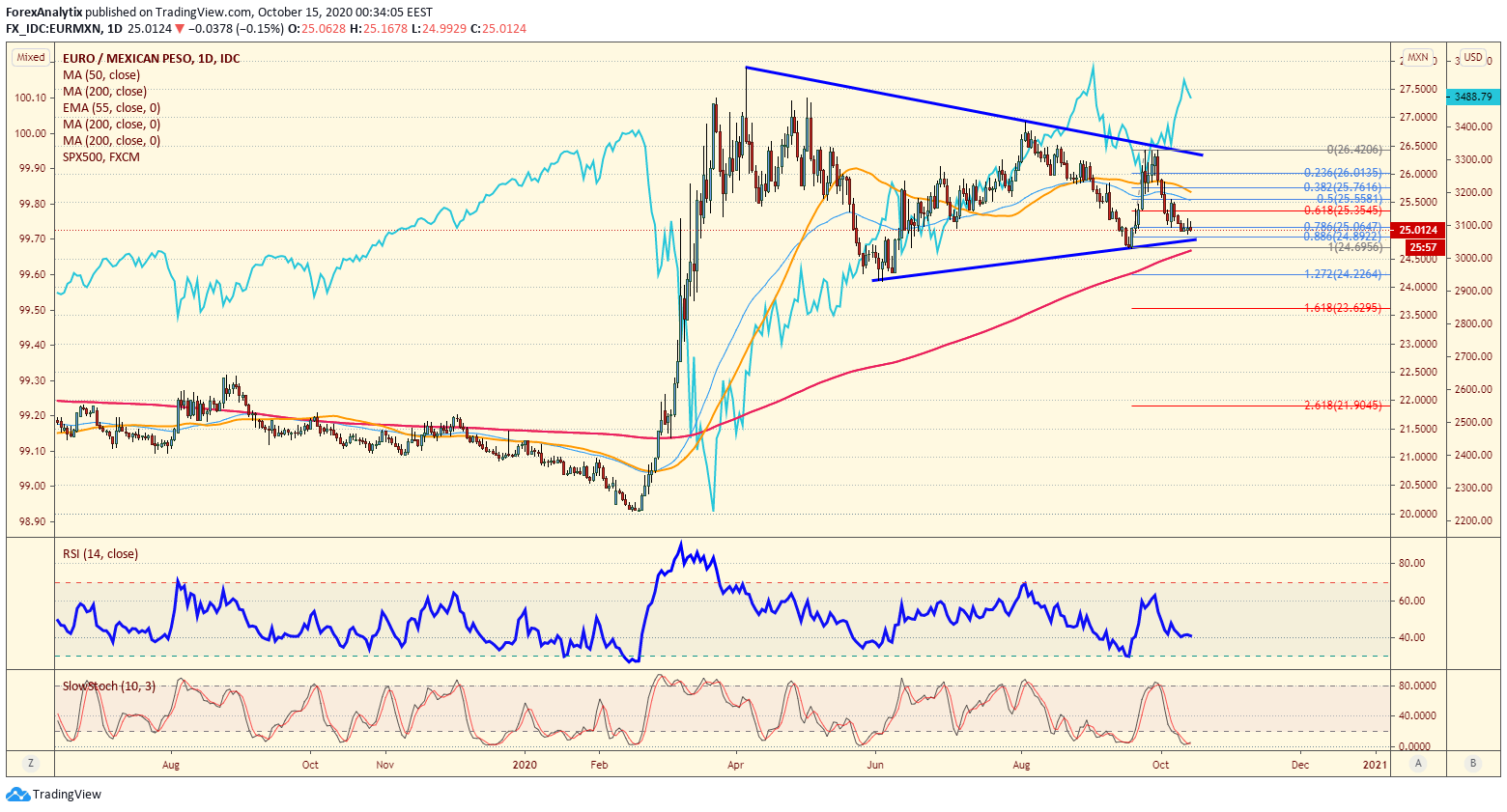Select the MXN price scale label
1507x812 pixels.
click(1418, 58)
